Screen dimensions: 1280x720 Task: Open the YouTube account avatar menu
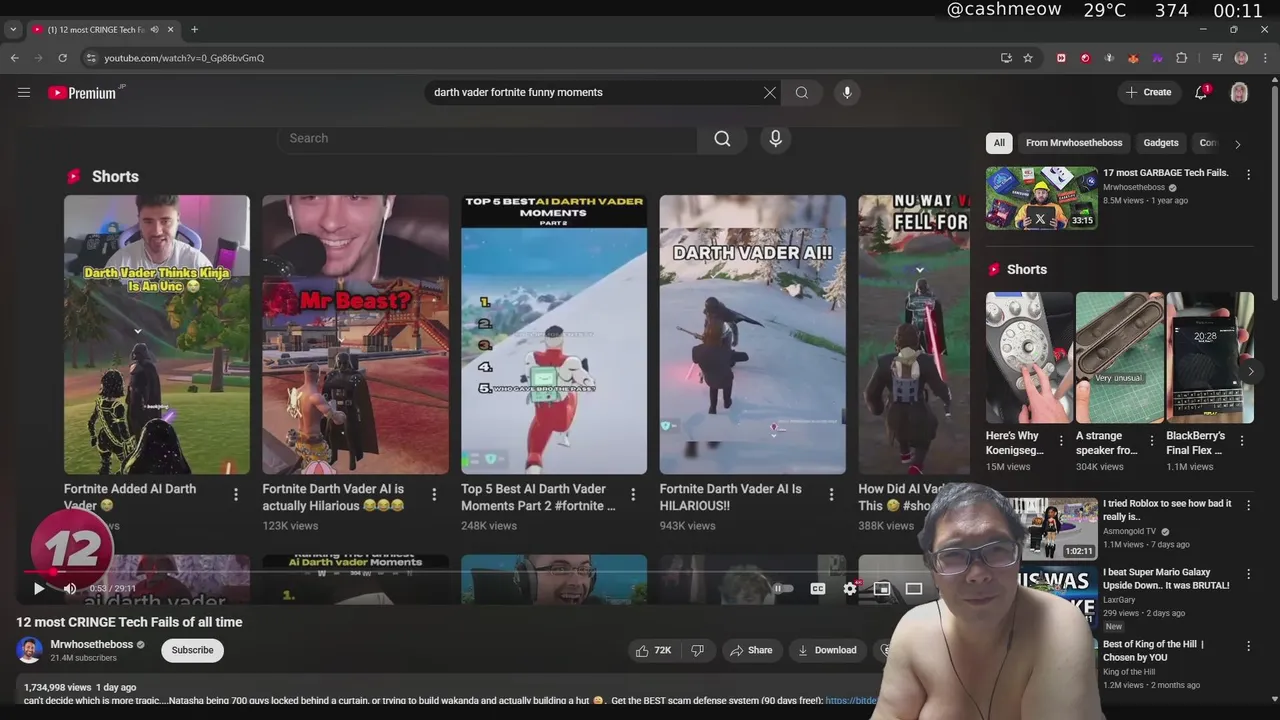coord(1239,92)
